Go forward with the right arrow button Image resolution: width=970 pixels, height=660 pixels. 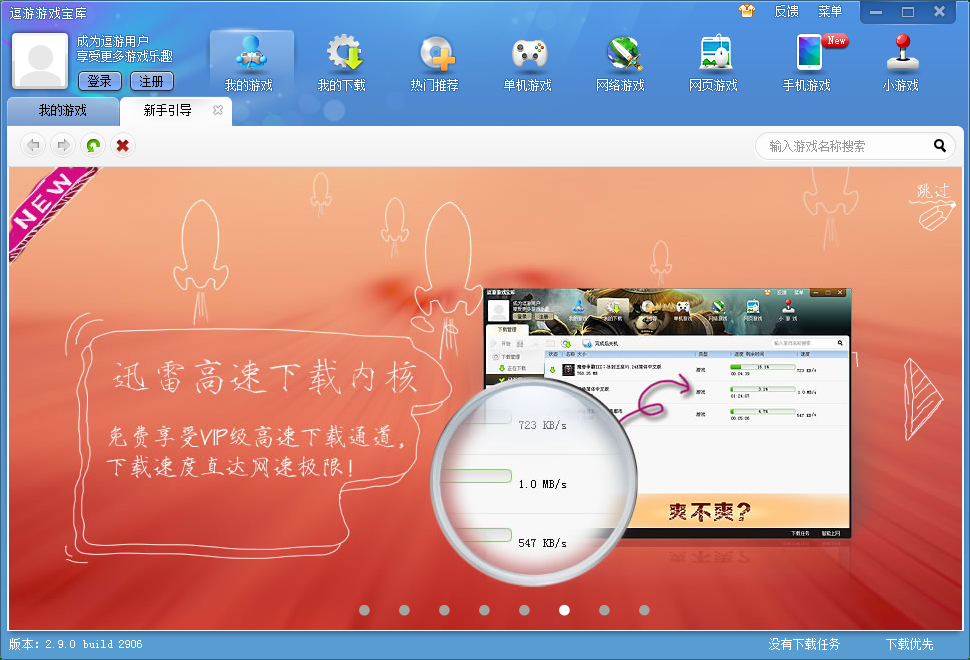click(x=62, y=145)
